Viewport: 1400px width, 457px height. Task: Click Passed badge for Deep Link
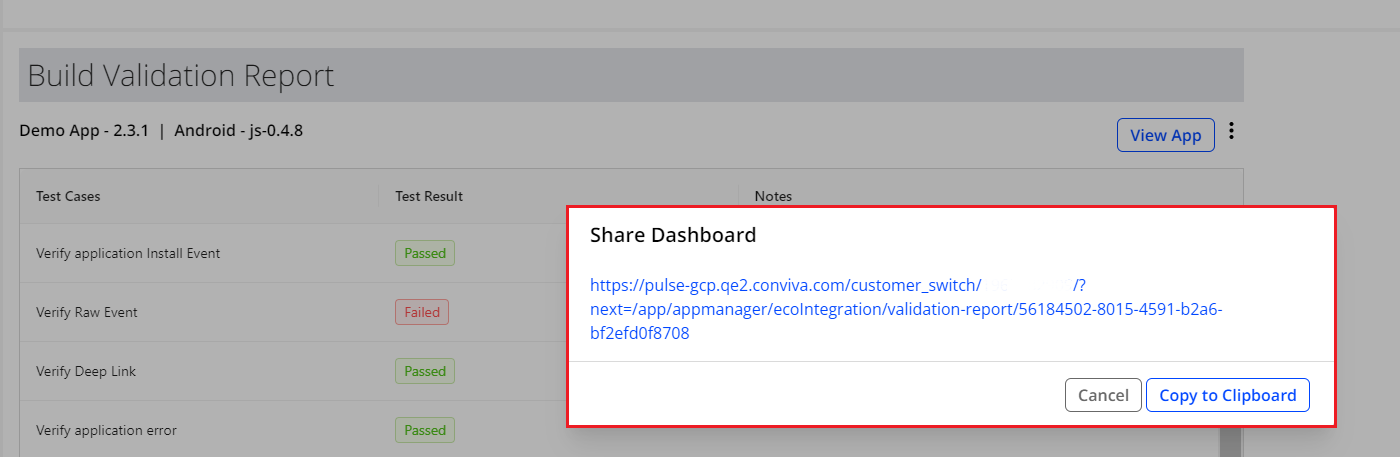(x=424, y=371)
